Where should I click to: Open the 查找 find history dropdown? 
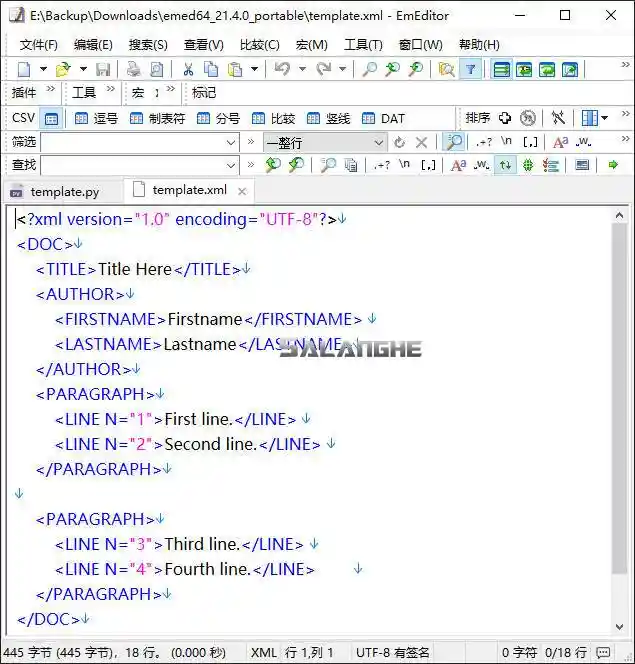coord(231,165)
